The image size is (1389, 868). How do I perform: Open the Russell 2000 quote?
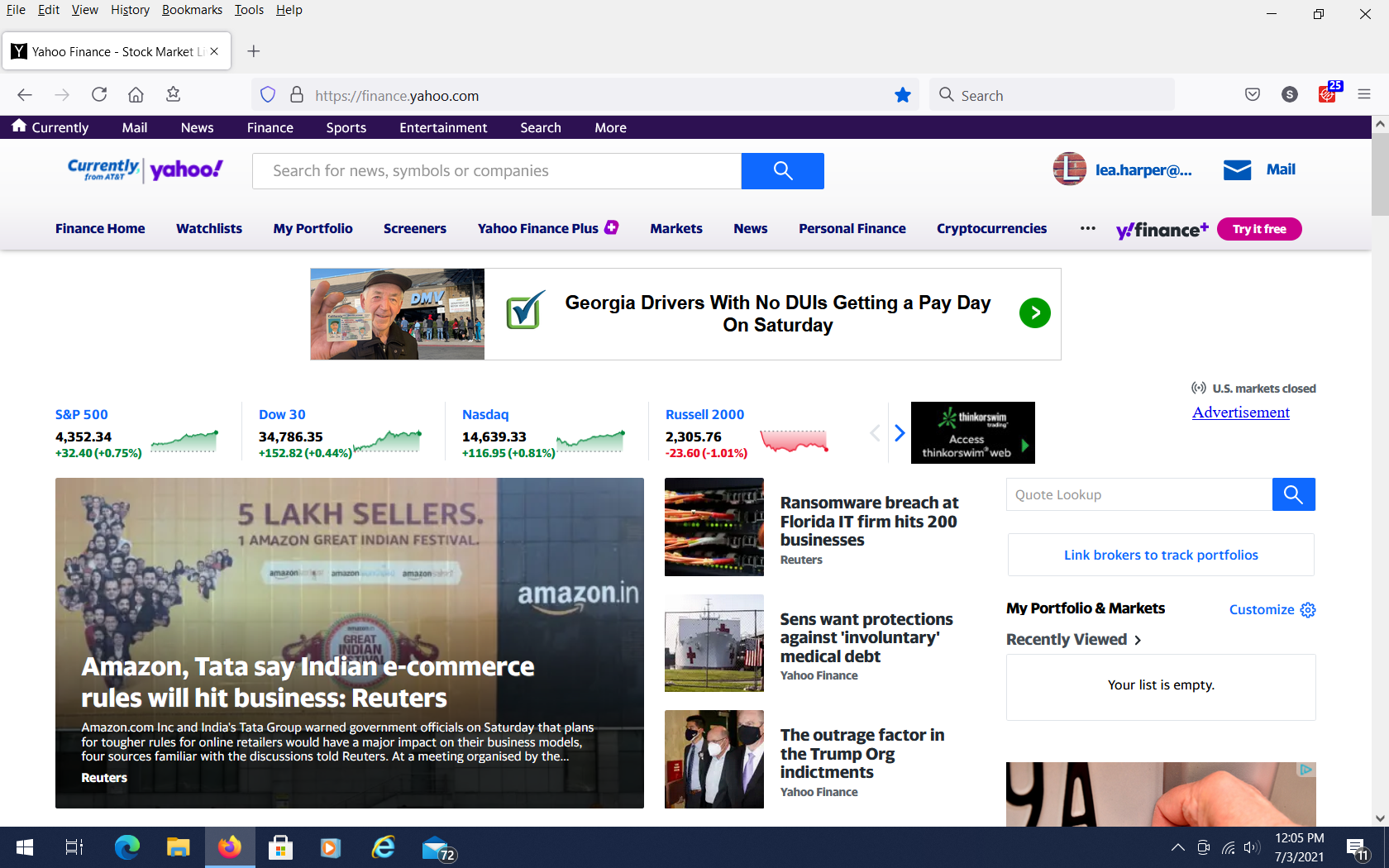tap(705, 415)
